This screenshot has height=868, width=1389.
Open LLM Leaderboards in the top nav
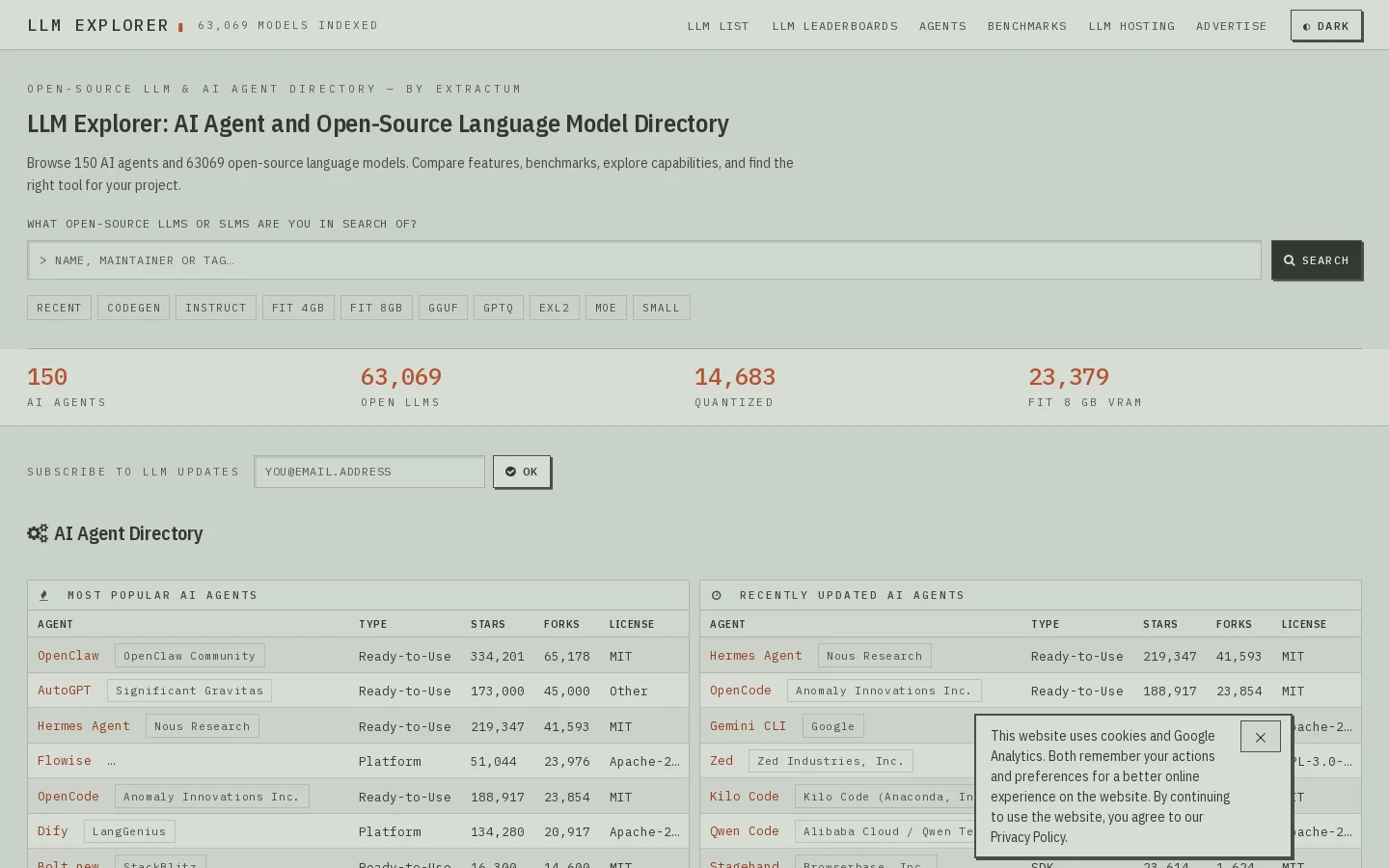click(834, 26)
